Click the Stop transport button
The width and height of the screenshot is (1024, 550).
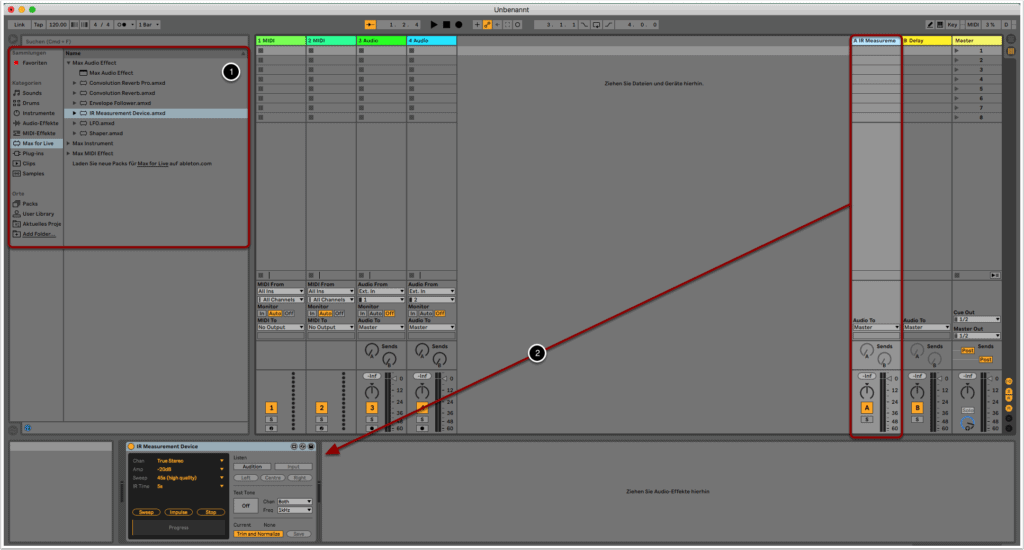(x=446, y=23)
